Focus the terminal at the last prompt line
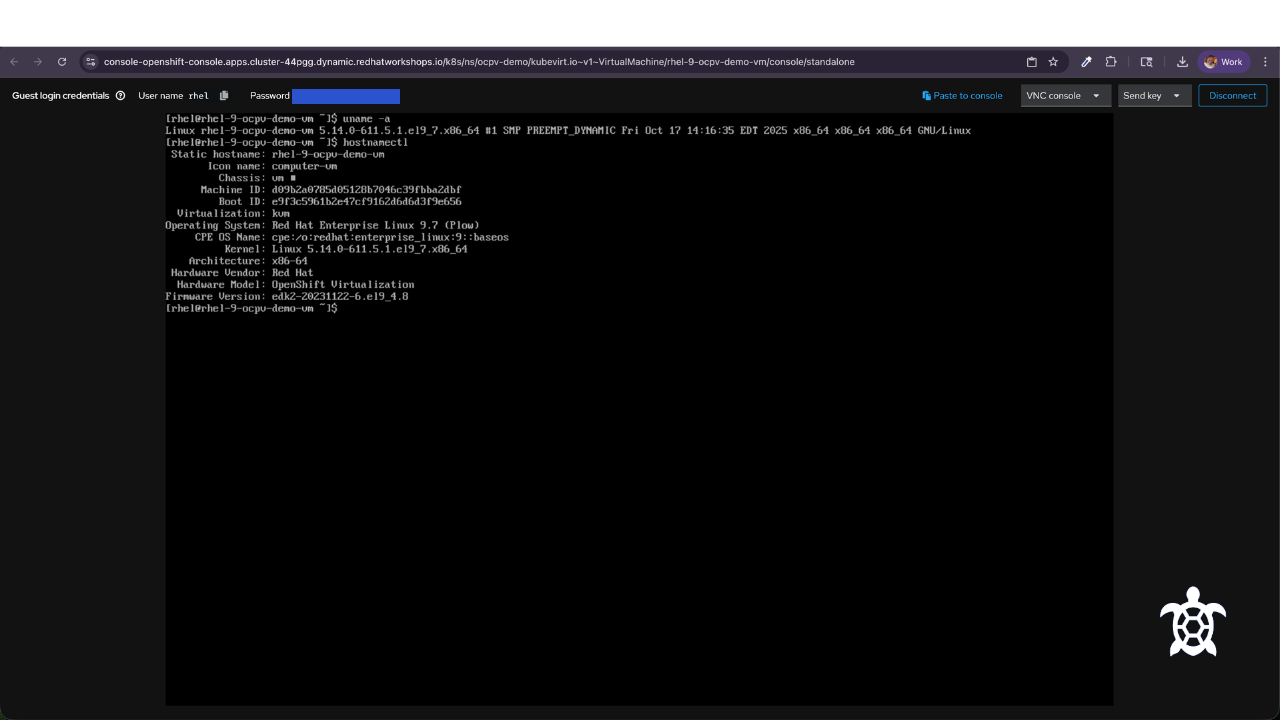This screenshot has height=720, width=1280. [x=252, y=308]
